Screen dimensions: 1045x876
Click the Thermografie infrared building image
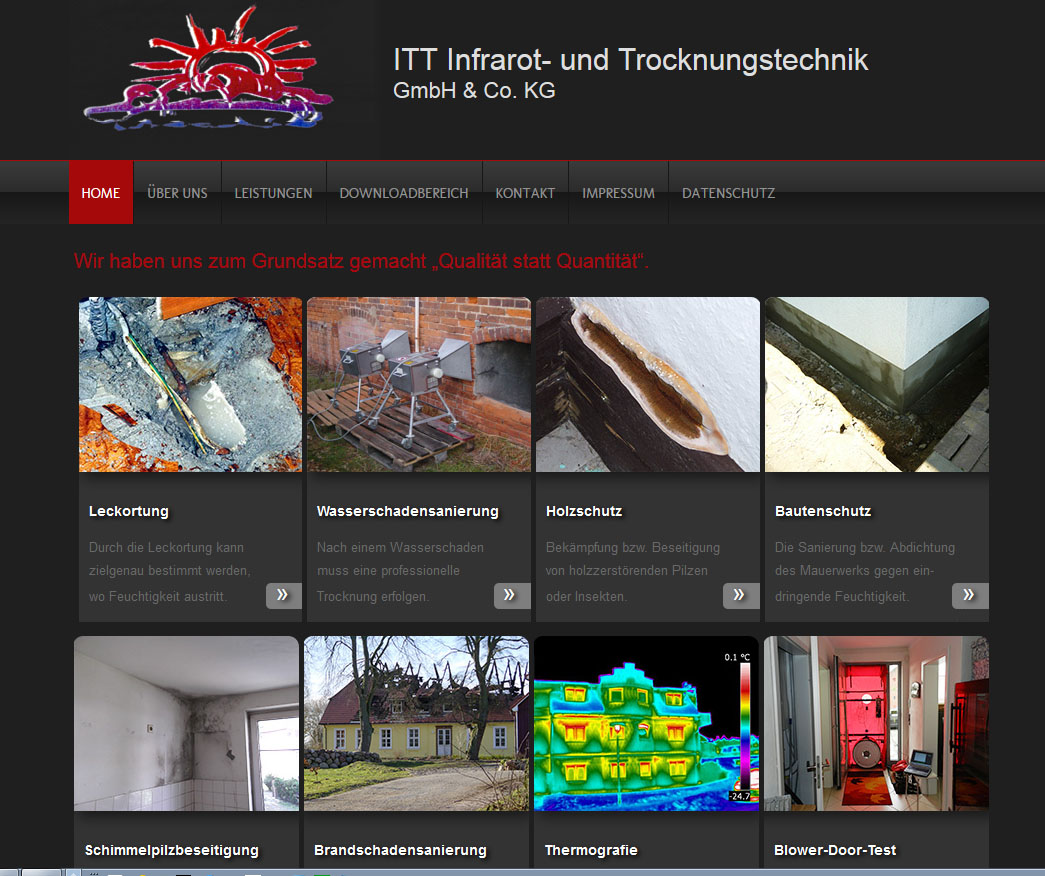(646, 723)
